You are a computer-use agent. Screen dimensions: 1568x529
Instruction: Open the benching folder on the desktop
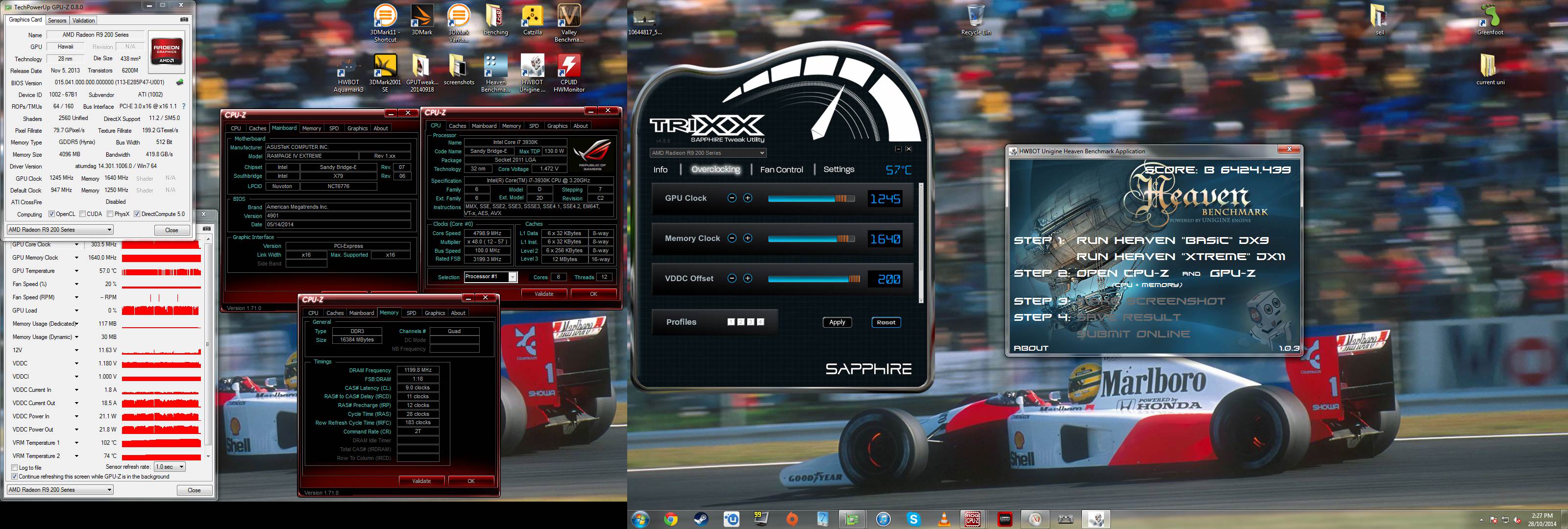coord(495,20)
